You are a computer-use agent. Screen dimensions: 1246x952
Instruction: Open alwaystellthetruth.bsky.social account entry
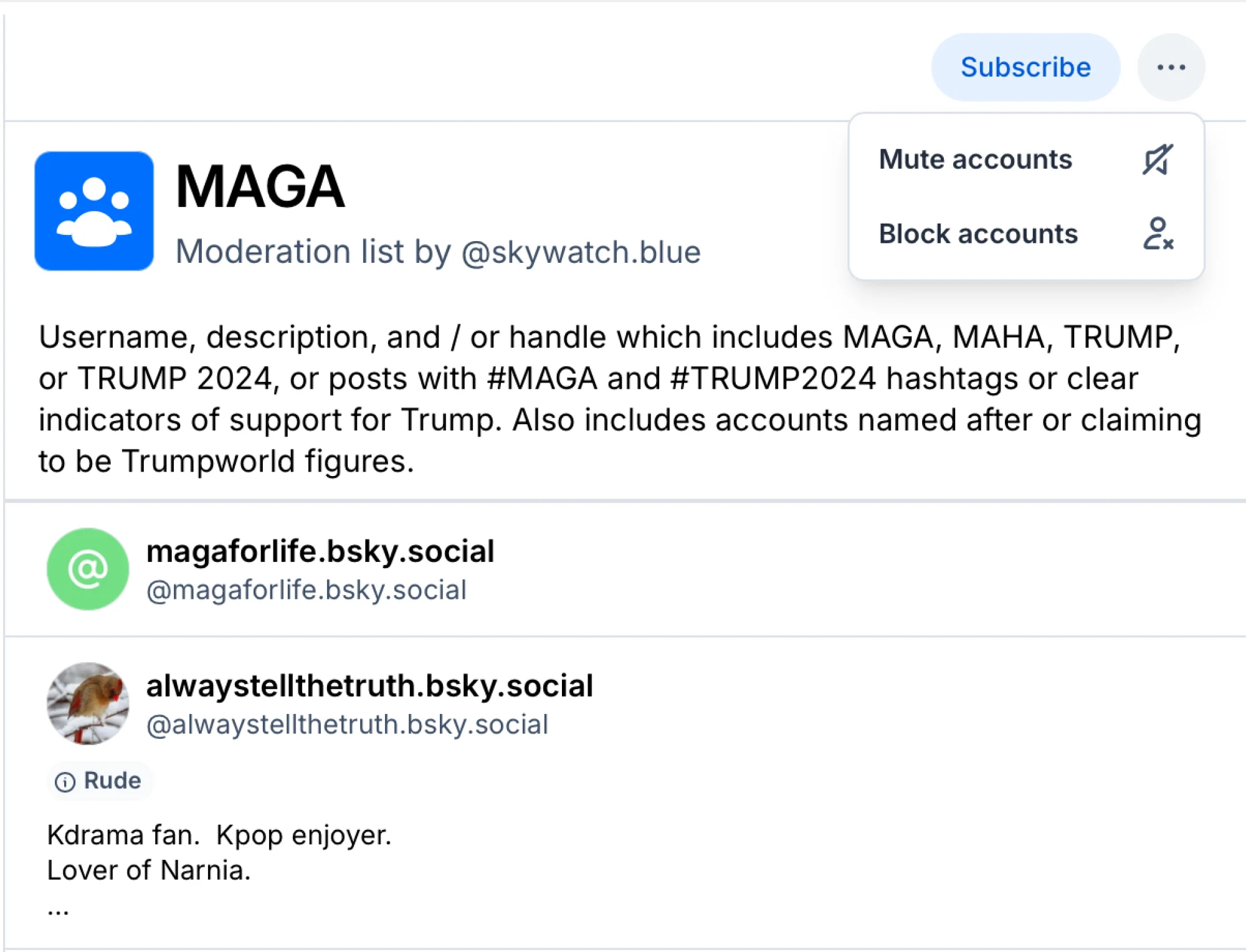pyautogui.click(x=369, y=685)
